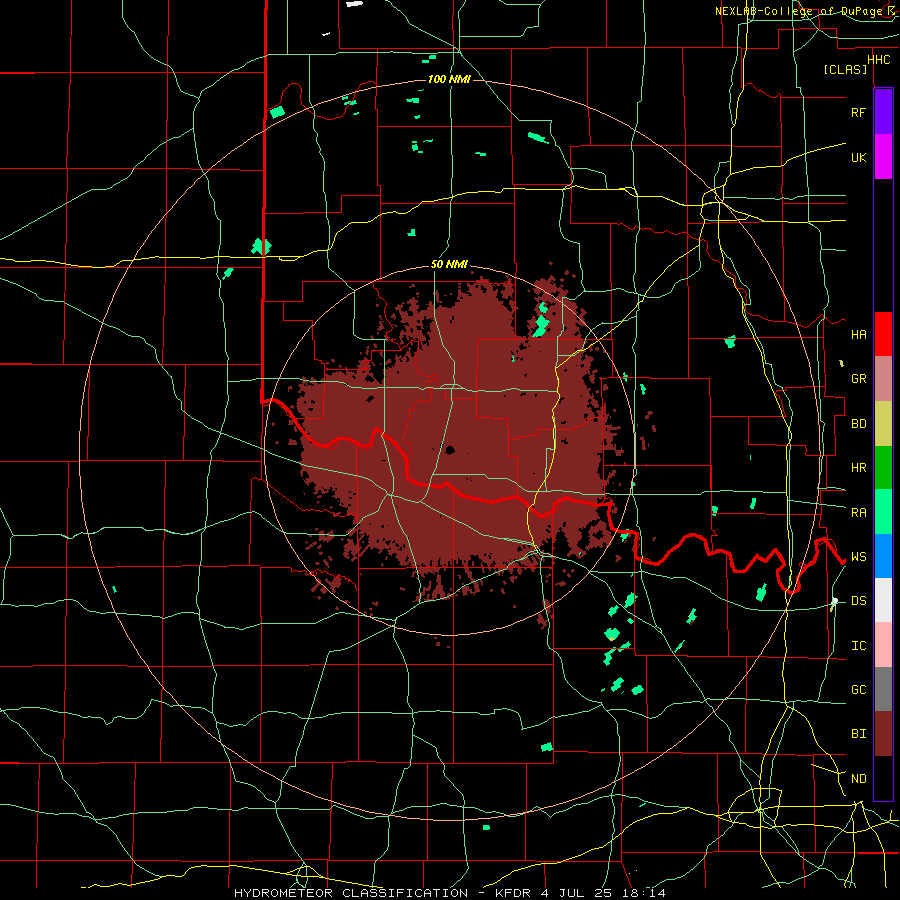Click the 'KFDR' radar site identifier

pos(515,893)
